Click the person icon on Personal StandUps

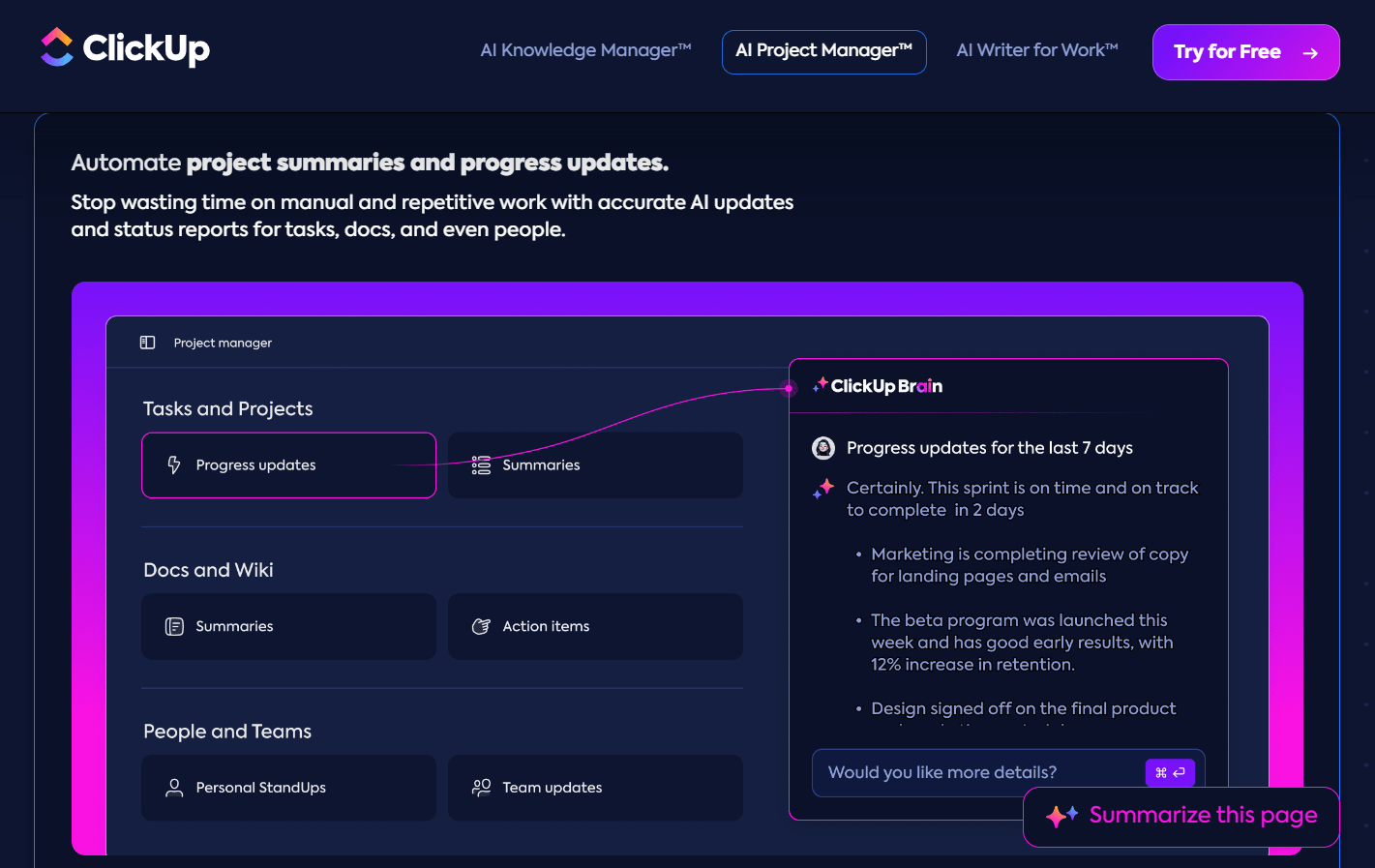point(174,788)
